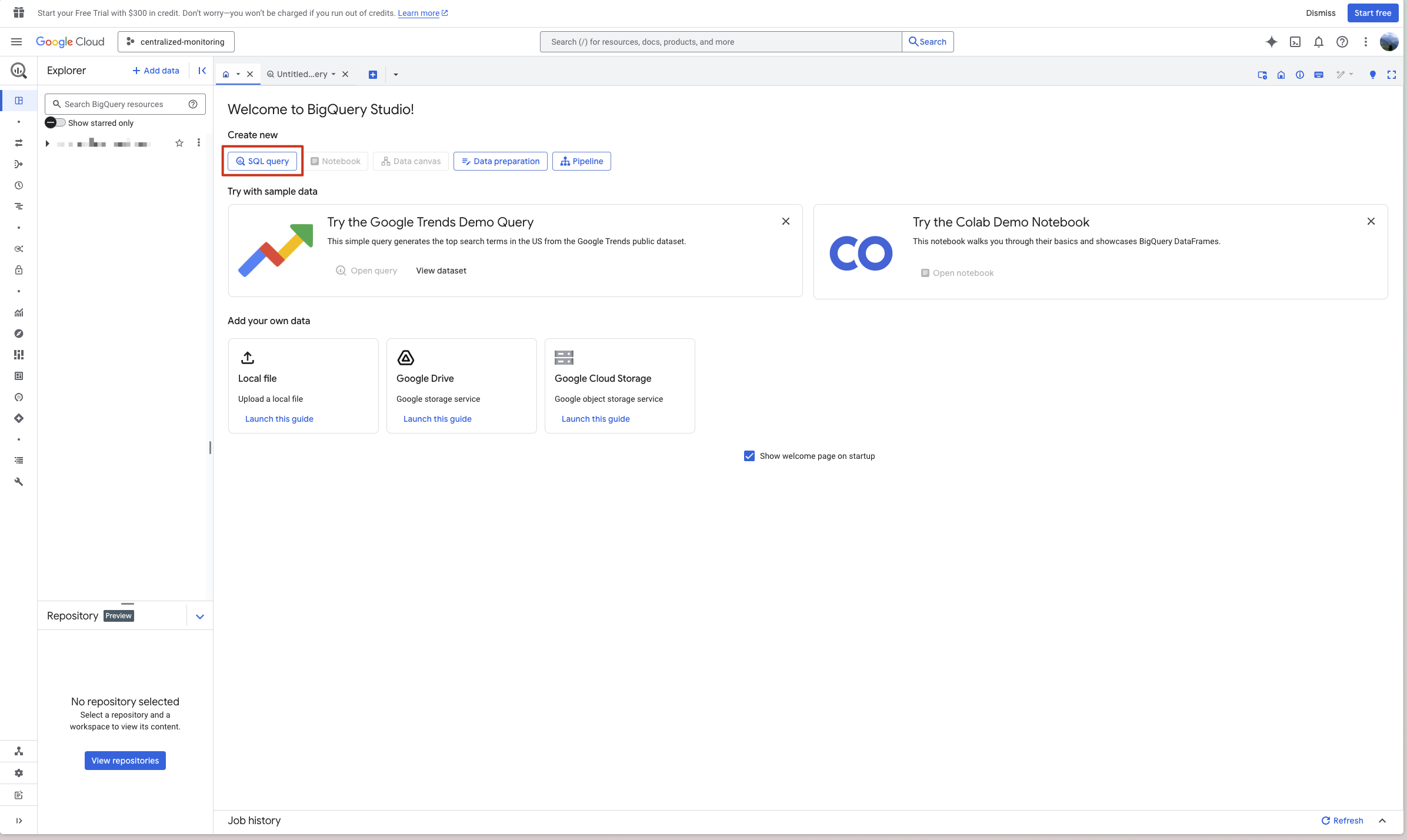Viewport: 1407px width, 840px height.
Task: Click Add data in Explorer
Action: click(156, 71)
